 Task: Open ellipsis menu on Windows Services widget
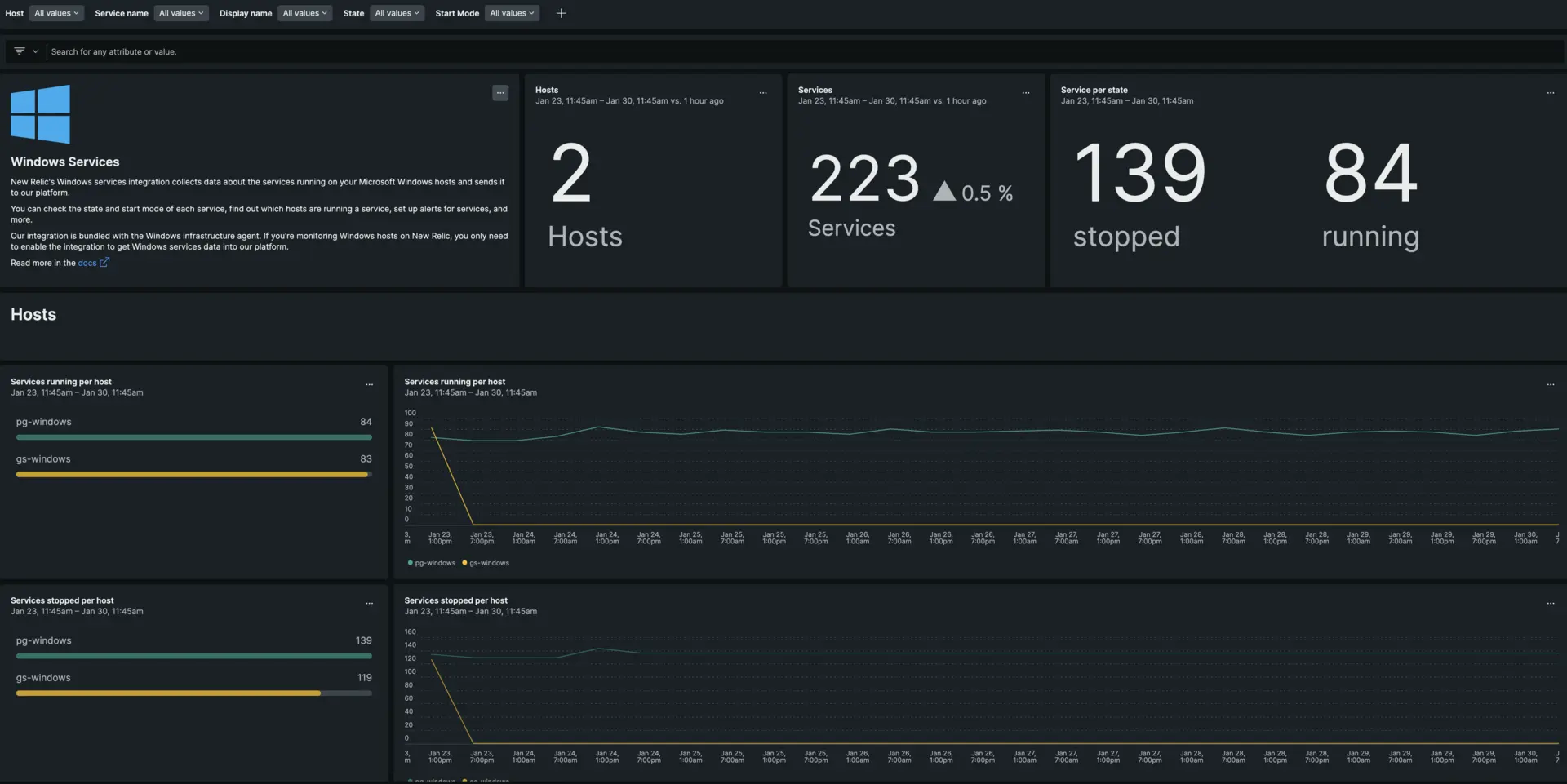click(x=500, y=93)
